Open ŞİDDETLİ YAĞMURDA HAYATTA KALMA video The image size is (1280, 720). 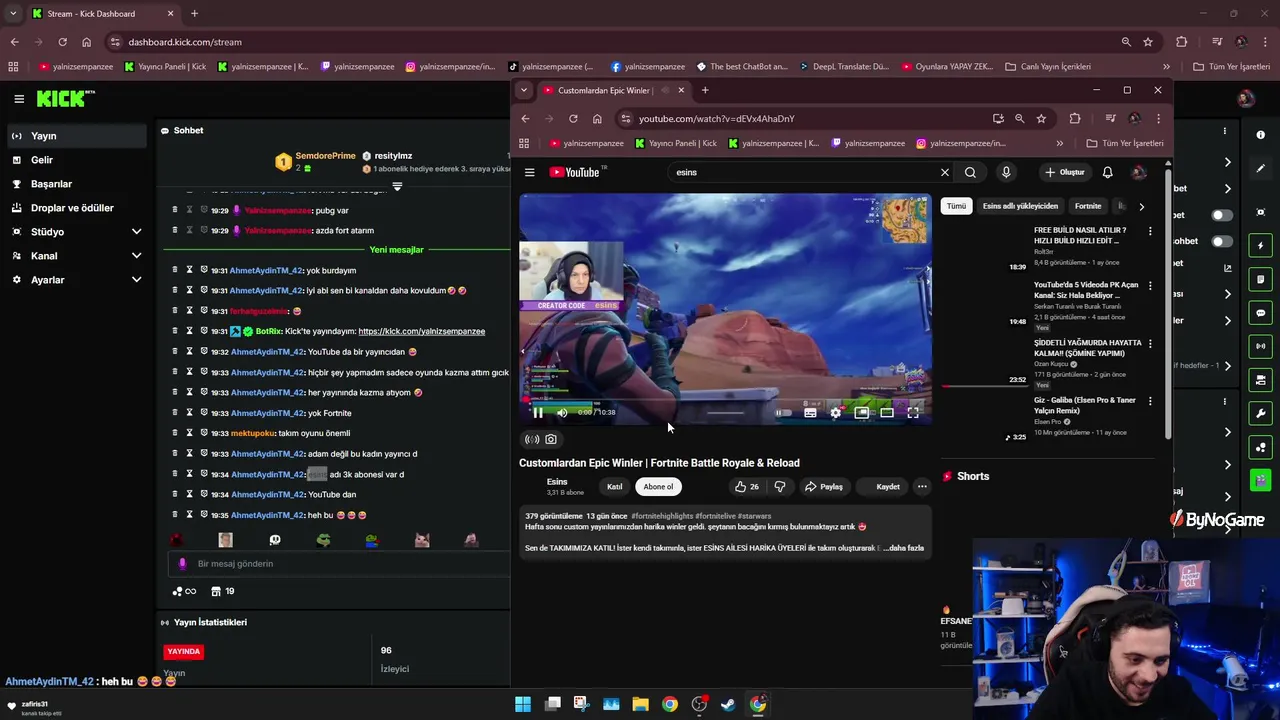[1087, 348]
